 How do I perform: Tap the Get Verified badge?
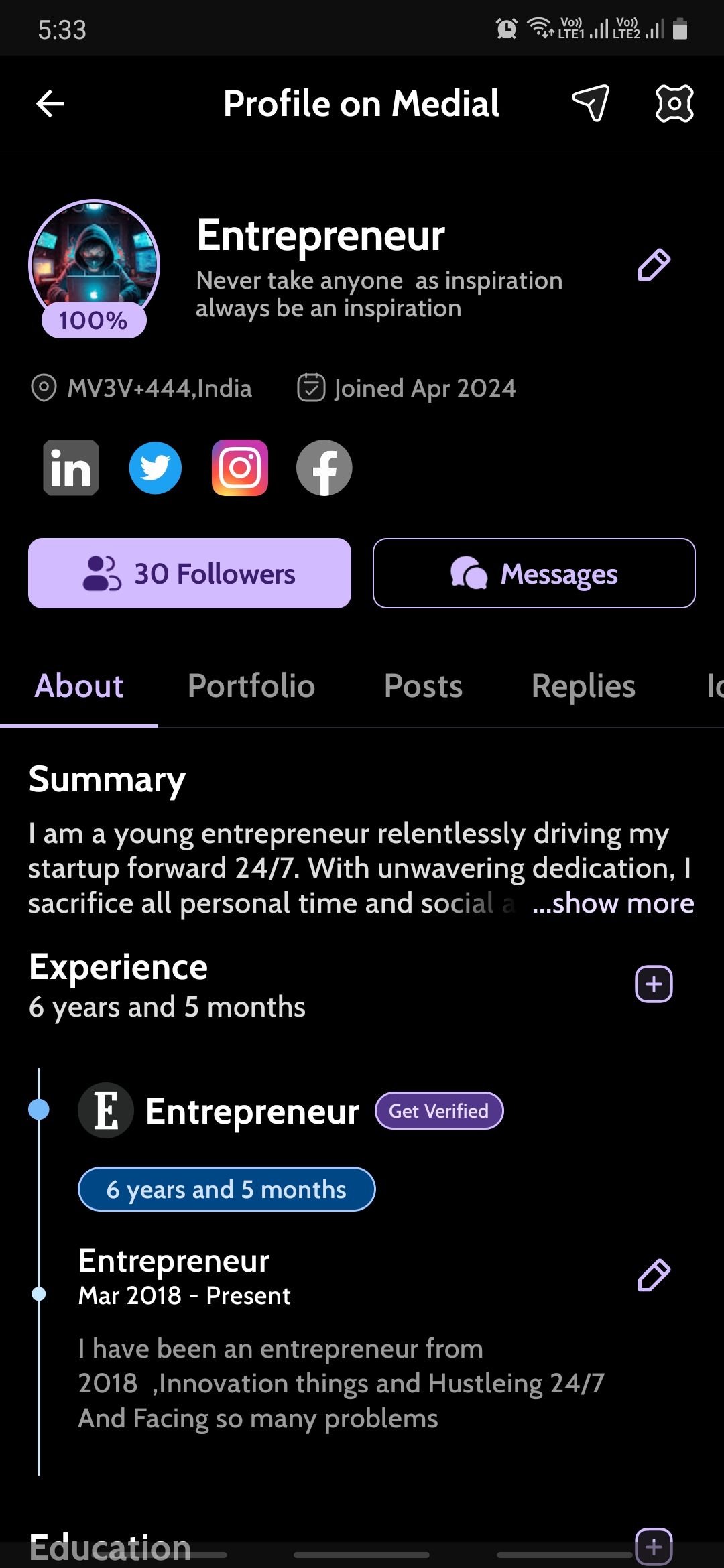[x=438, y=1111]
